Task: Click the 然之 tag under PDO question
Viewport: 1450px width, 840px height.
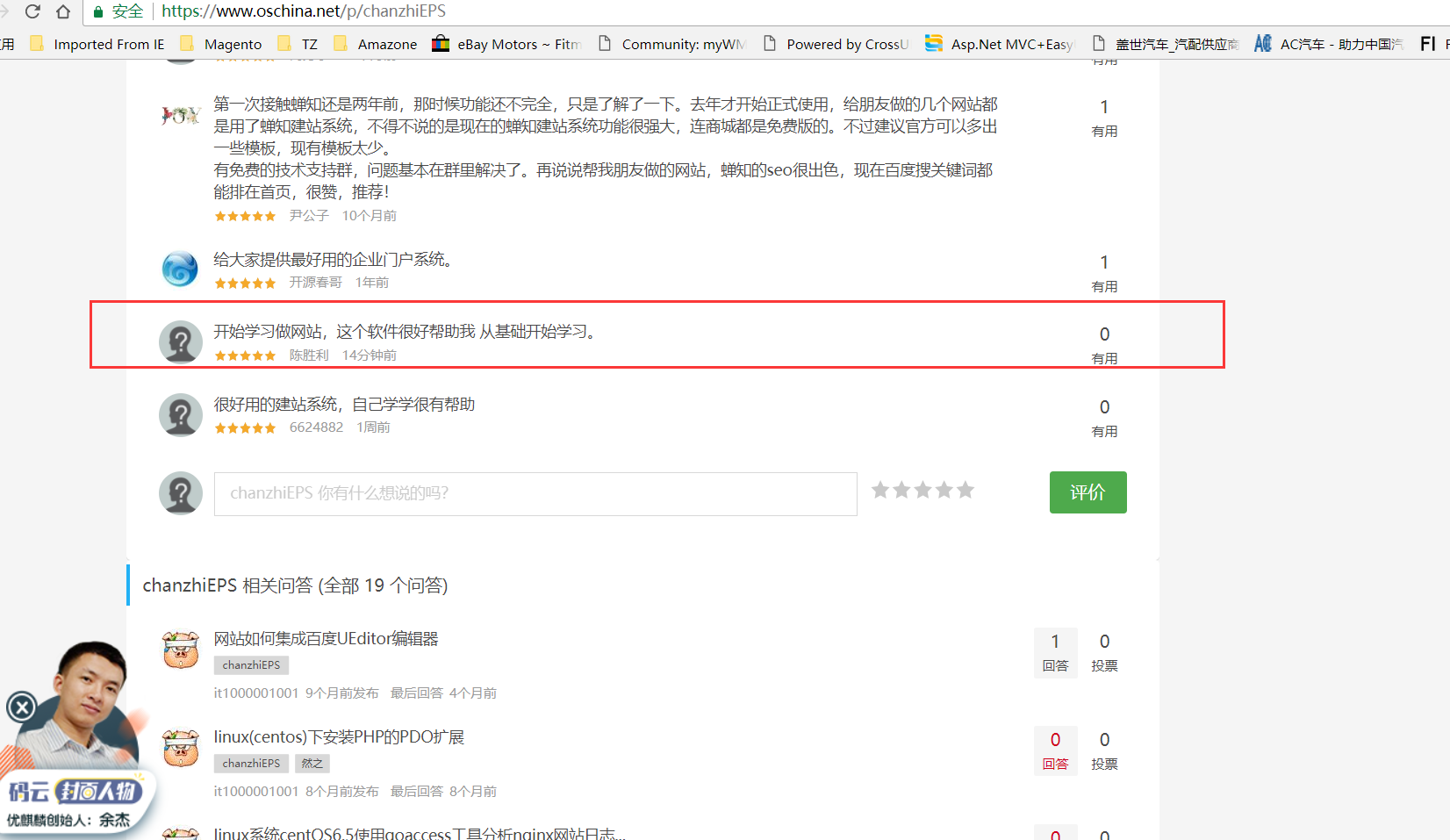Action: [312, 764]
